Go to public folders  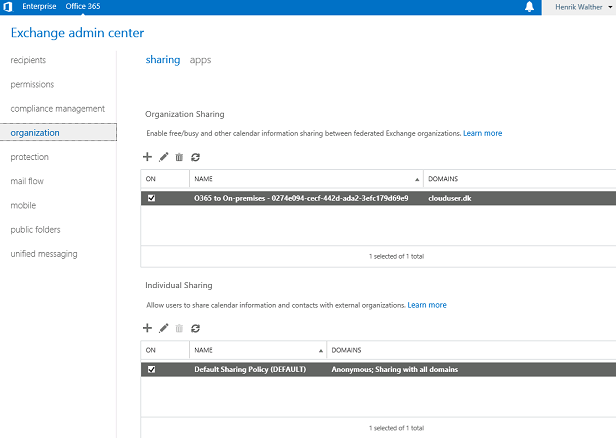pyautogui.click(x=35, y=230)
